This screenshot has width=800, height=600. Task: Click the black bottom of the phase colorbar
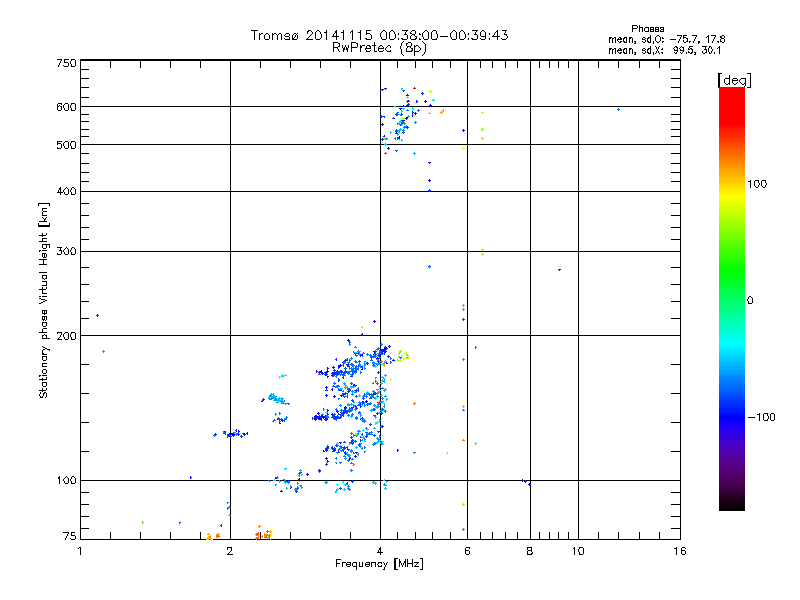732,502
